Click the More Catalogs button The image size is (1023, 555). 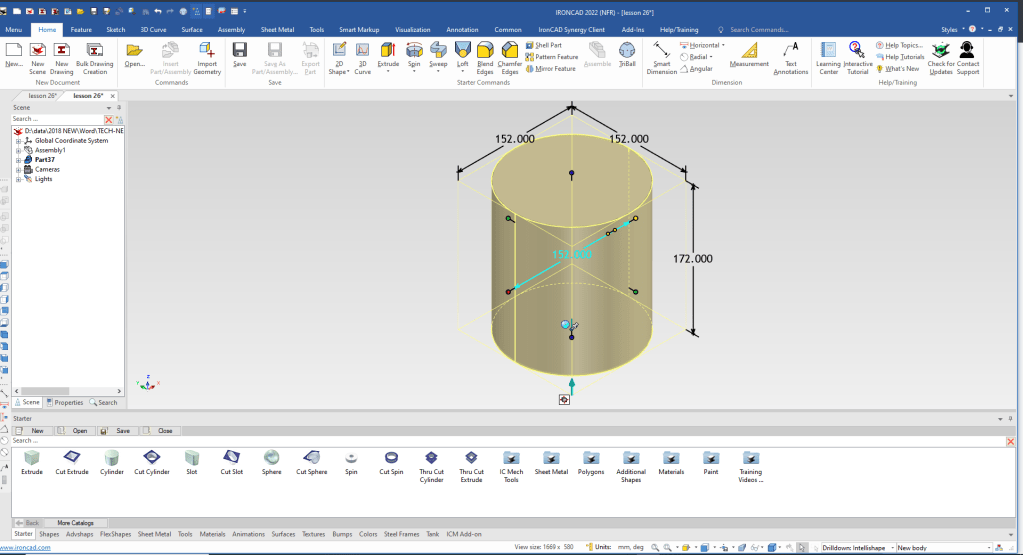[x=75, y=522]
